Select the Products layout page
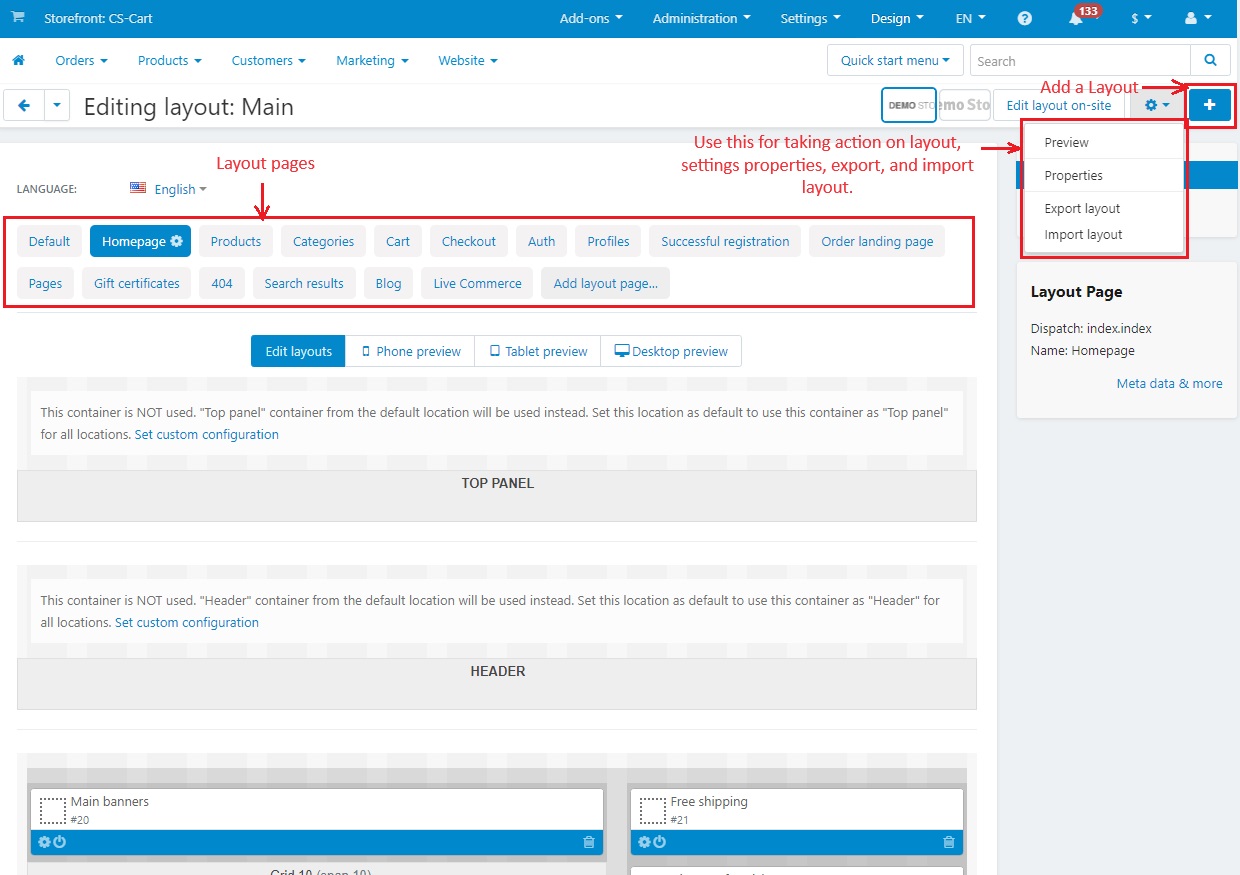1240x875 pixels. coord(236,241)
